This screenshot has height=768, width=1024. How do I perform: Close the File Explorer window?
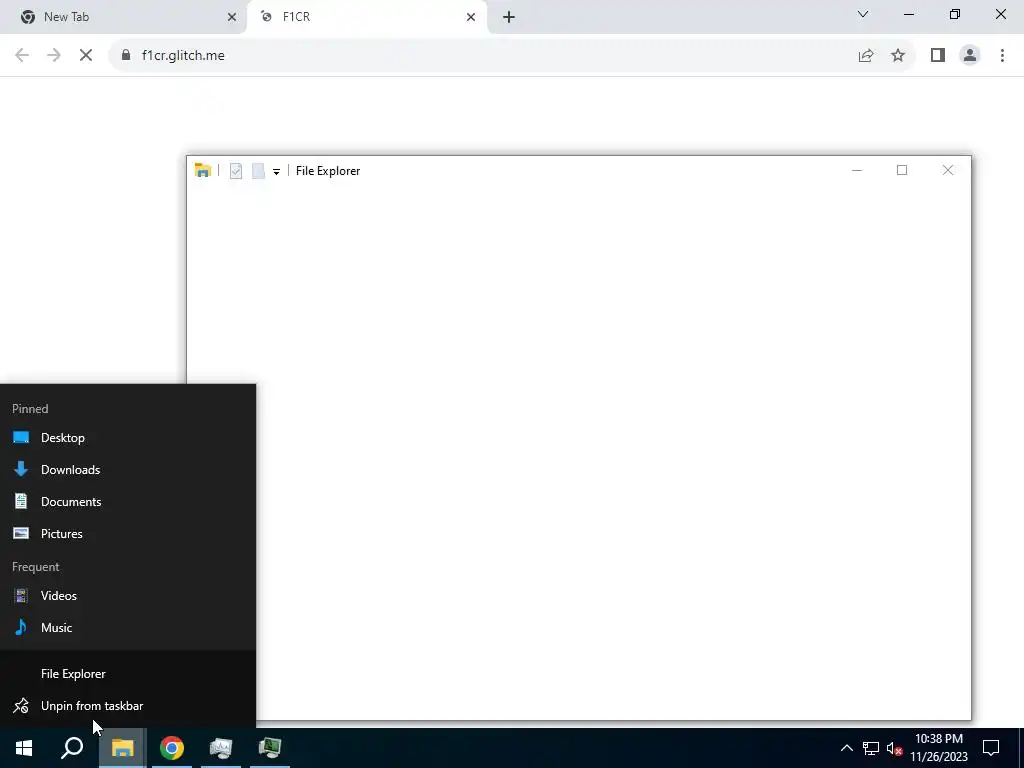click(x=948, y=170)
